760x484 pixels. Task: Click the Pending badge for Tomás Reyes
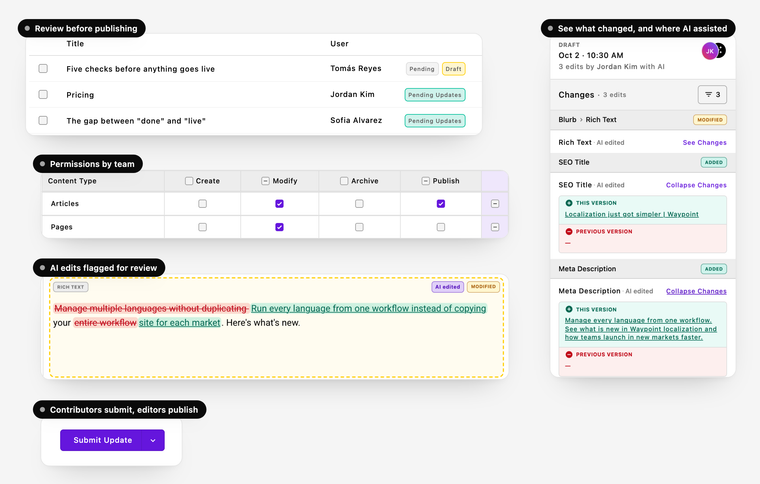click(x=422, y=69)
